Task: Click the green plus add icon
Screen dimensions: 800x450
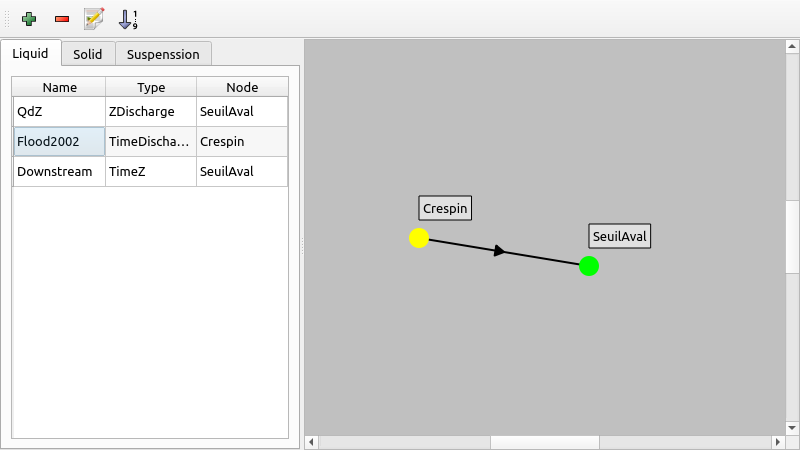Action: pyautogui.click(x=29, y=18)
